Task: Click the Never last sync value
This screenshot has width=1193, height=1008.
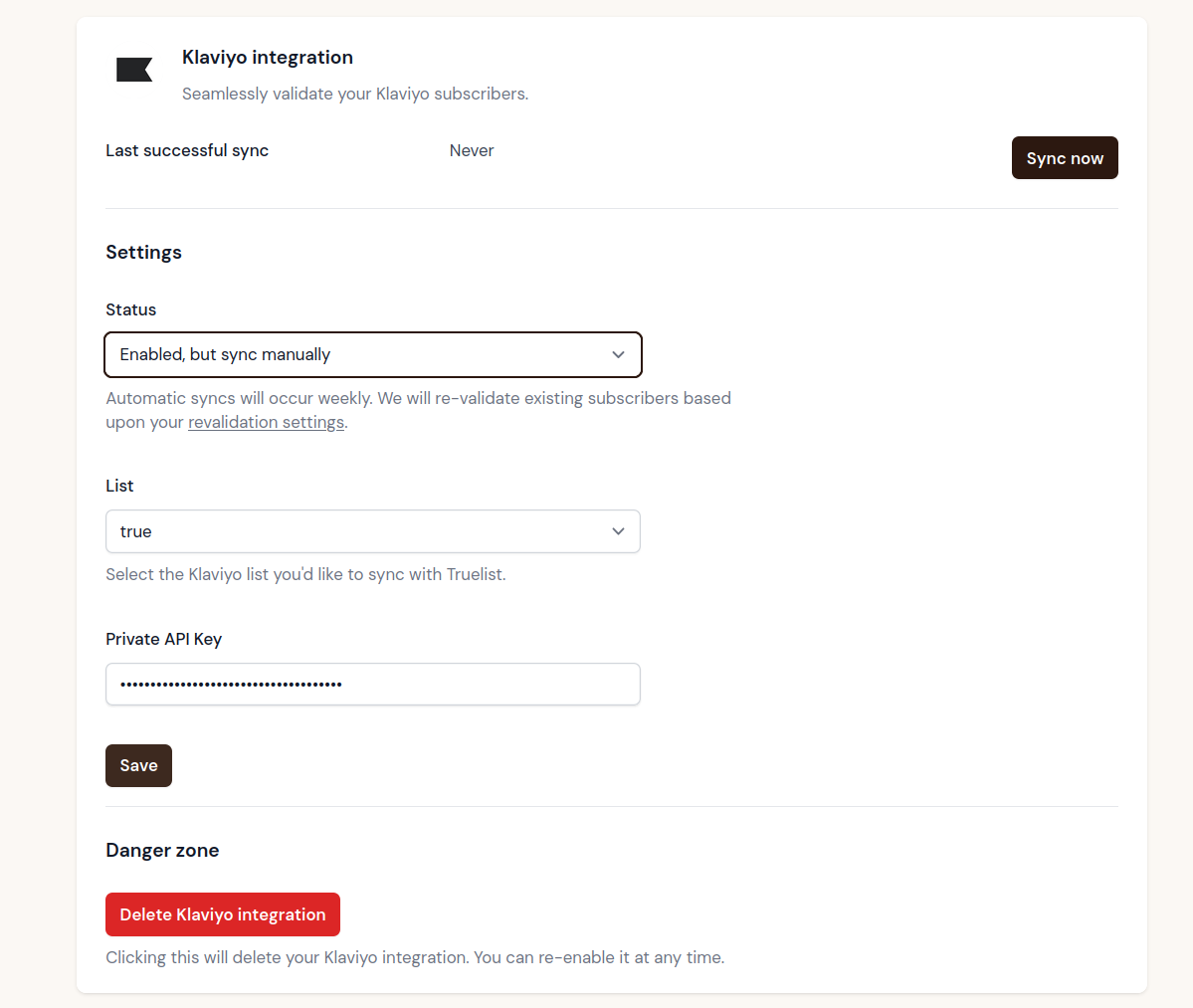Action: [472, 150]
